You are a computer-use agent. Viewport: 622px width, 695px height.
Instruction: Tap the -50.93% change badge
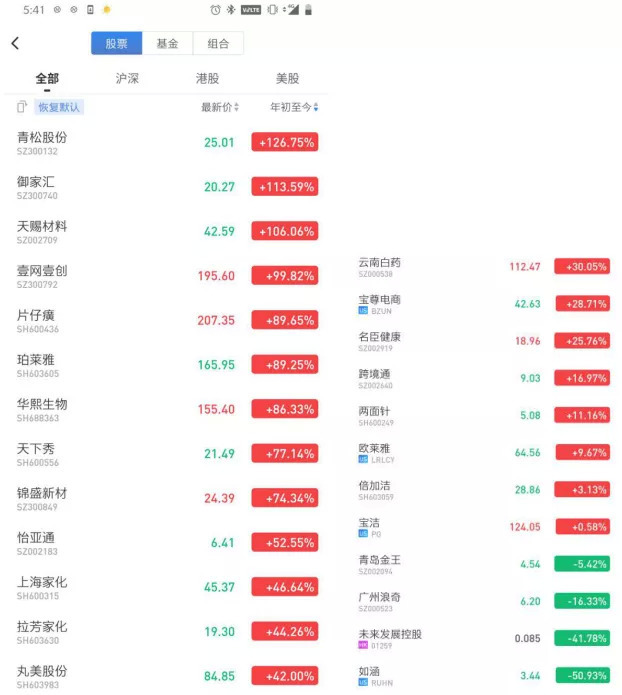pyautogui.click(x=582, y=675)
